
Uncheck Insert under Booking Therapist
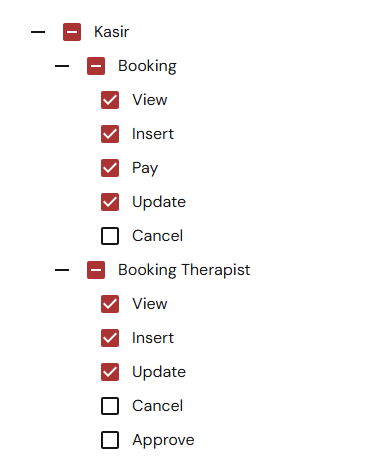110,338
